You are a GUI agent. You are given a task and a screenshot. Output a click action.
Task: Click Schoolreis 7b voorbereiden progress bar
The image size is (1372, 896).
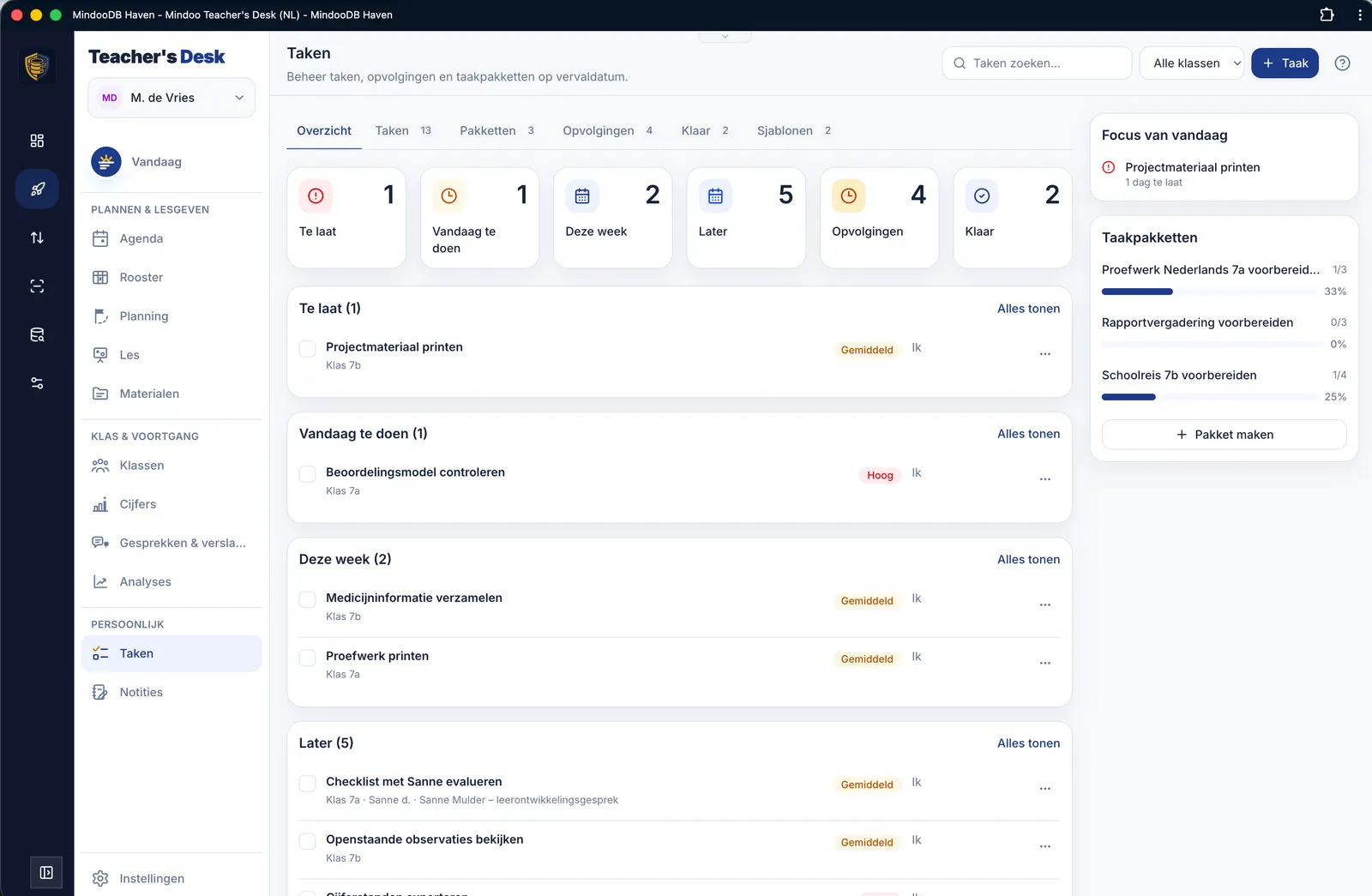pyautogui.click(x=1210, y=397)
